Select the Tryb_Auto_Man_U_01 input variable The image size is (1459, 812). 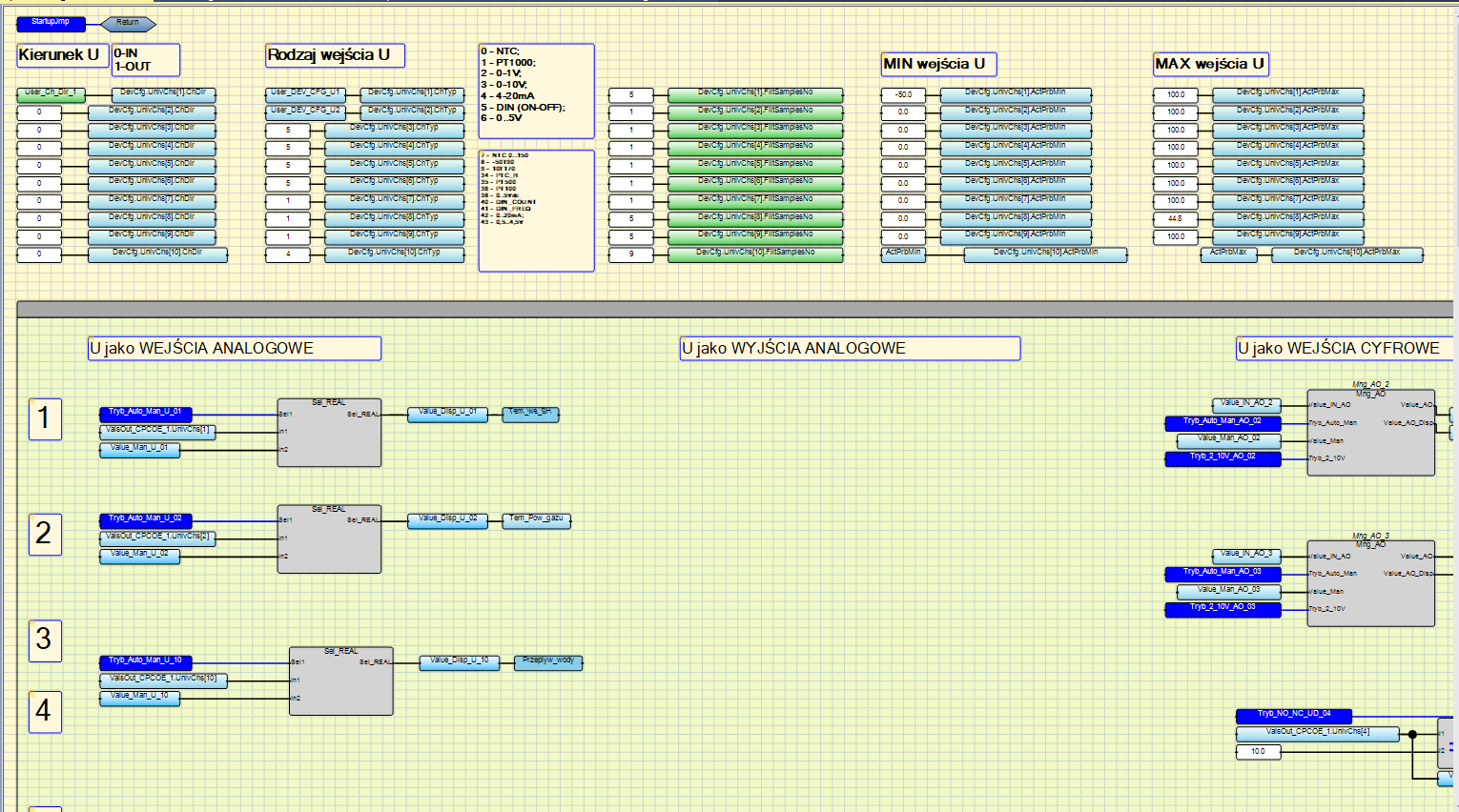coord(146,415)
